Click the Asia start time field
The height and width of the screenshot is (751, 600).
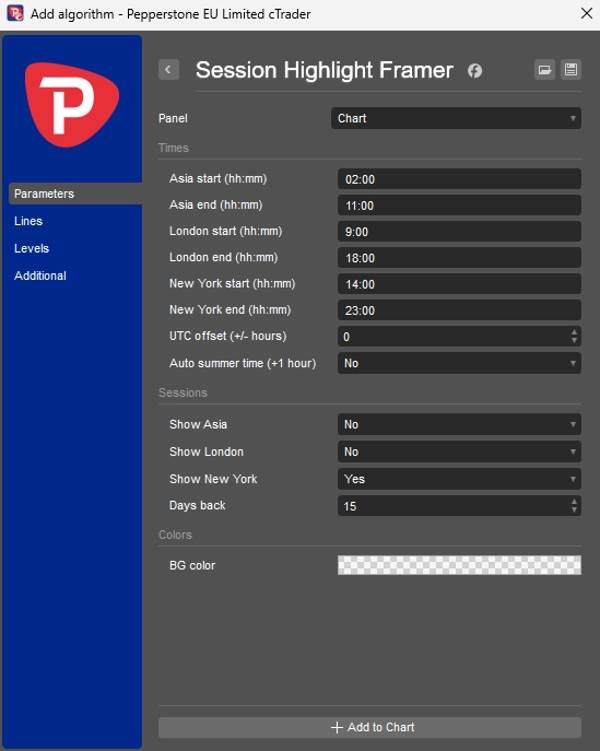coord(459,179)
